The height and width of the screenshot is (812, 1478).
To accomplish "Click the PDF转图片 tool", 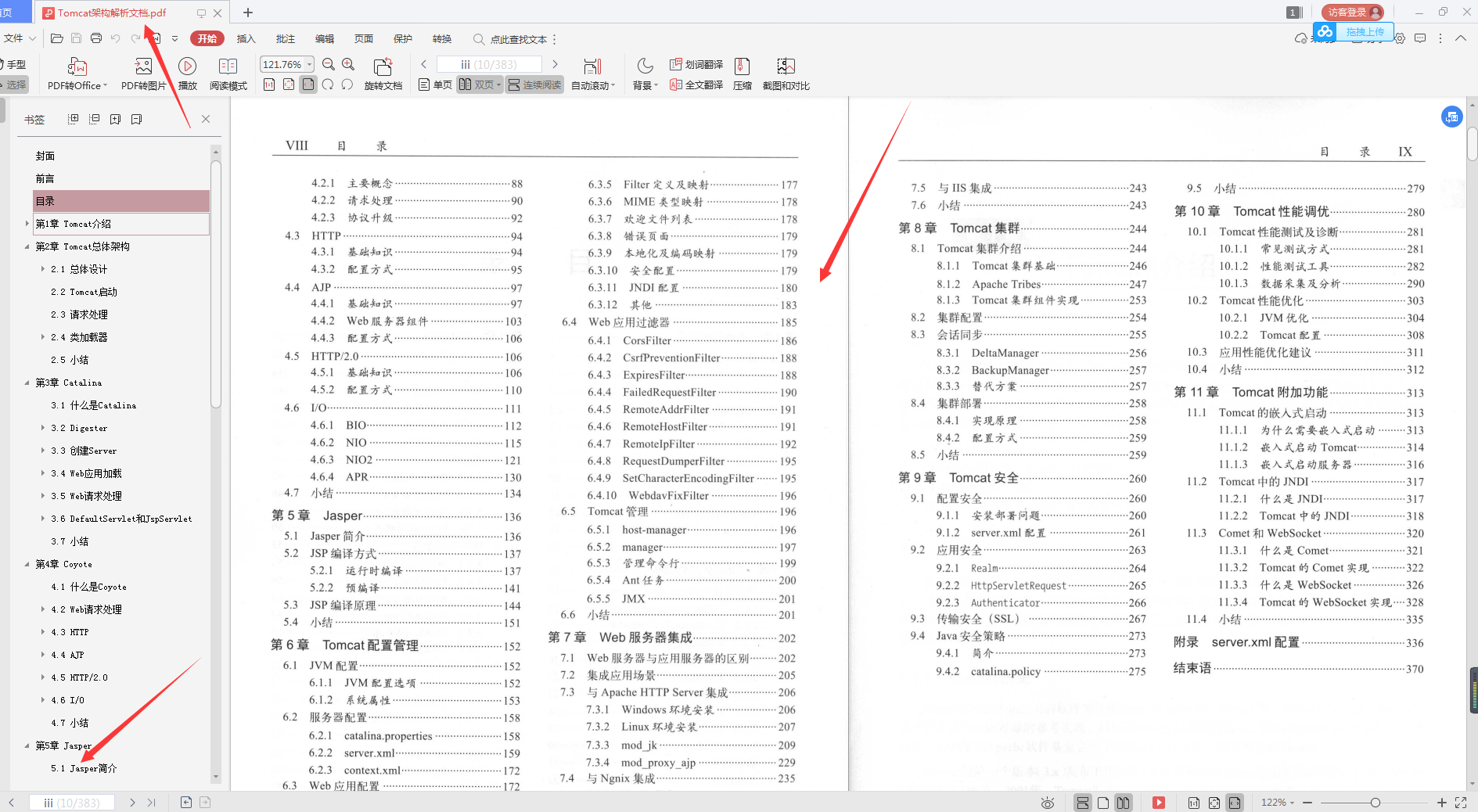I will tap(143, 74).
